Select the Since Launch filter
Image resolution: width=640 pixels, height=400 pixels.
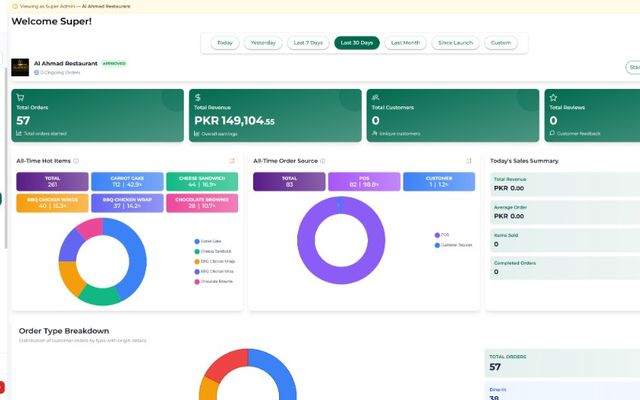(x=456, y=43)
